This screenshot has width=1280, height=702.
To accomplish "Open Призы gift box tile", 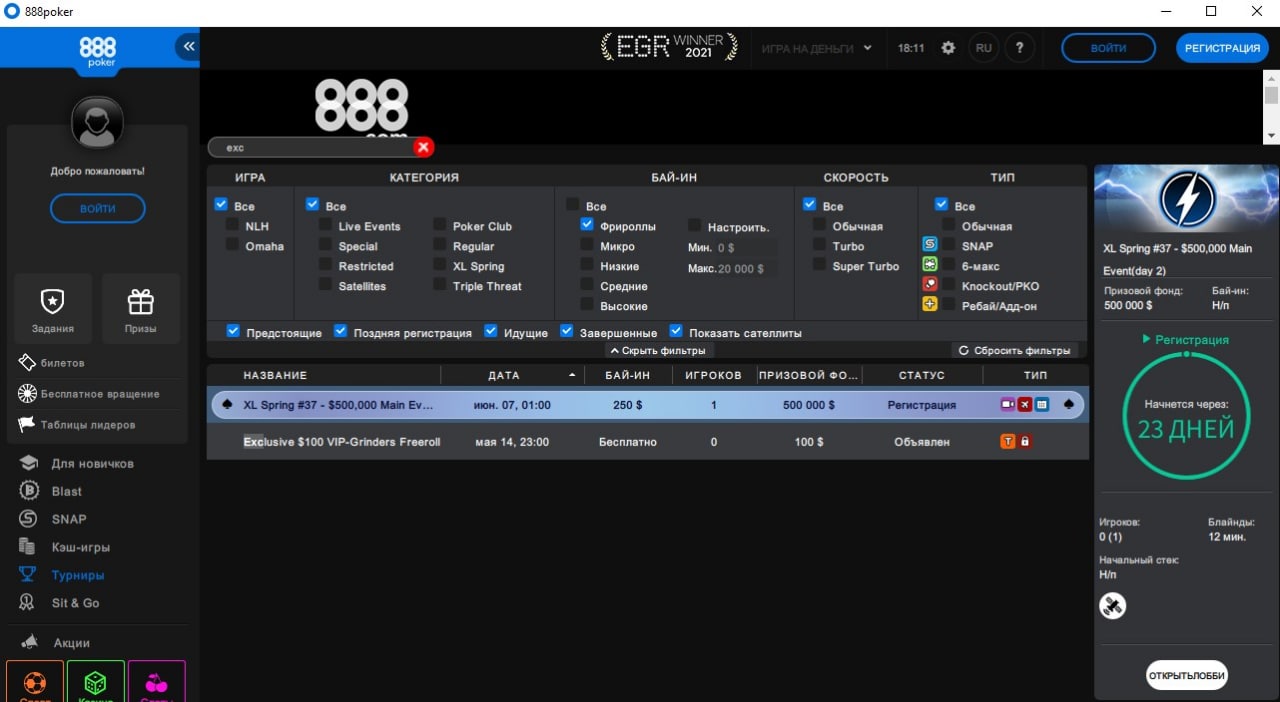I will (141, 309).
